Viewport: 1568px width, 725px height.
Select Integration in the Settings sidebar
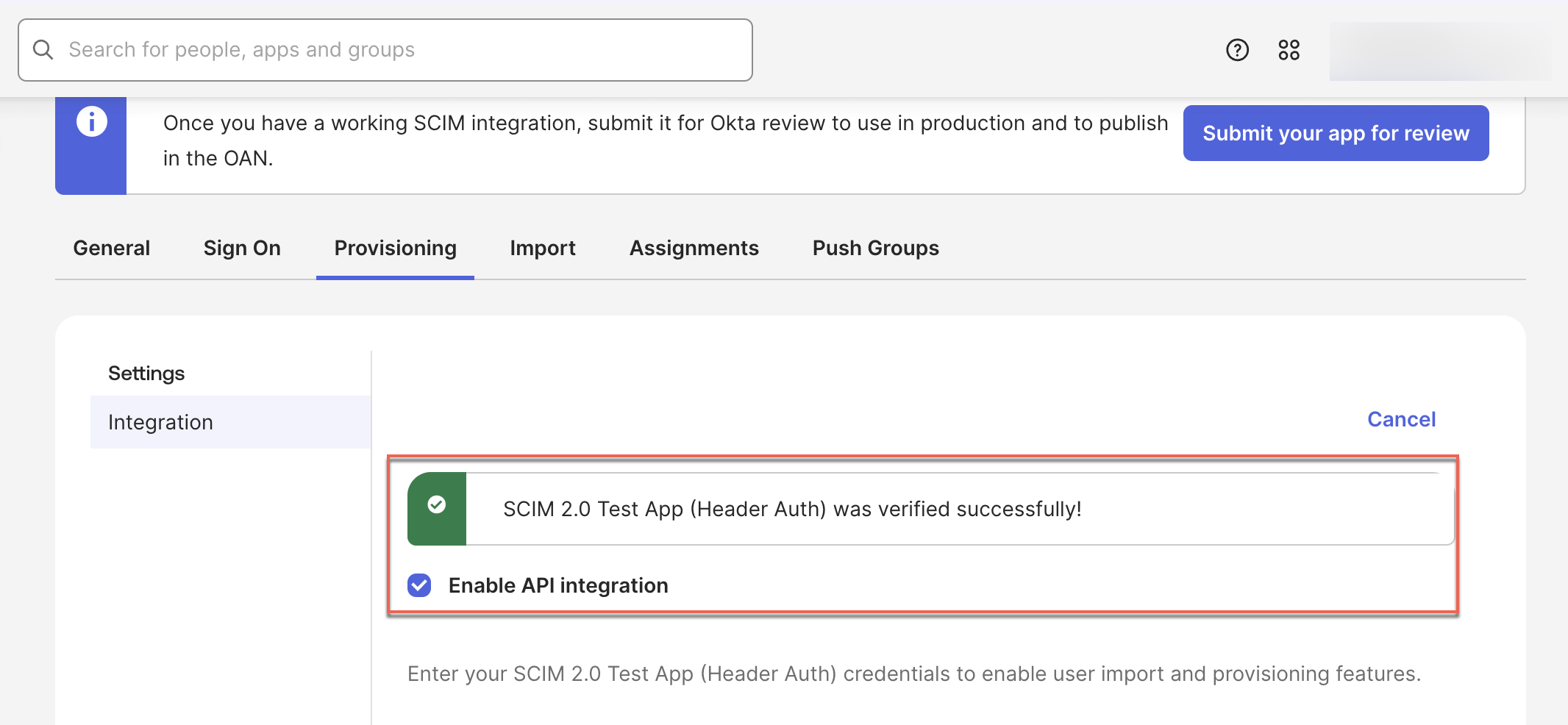point(160,422)
